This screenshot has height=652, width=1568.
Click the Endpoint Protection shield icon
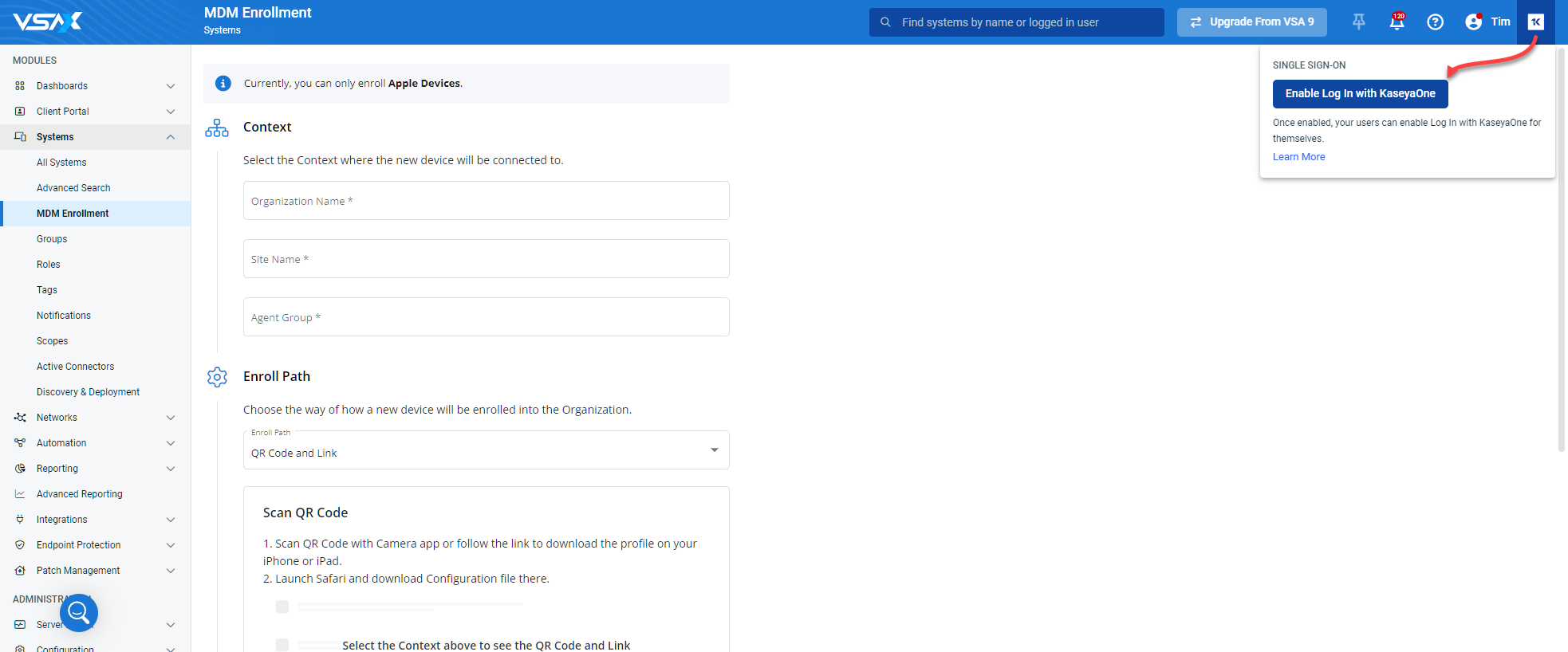point(20,545)
